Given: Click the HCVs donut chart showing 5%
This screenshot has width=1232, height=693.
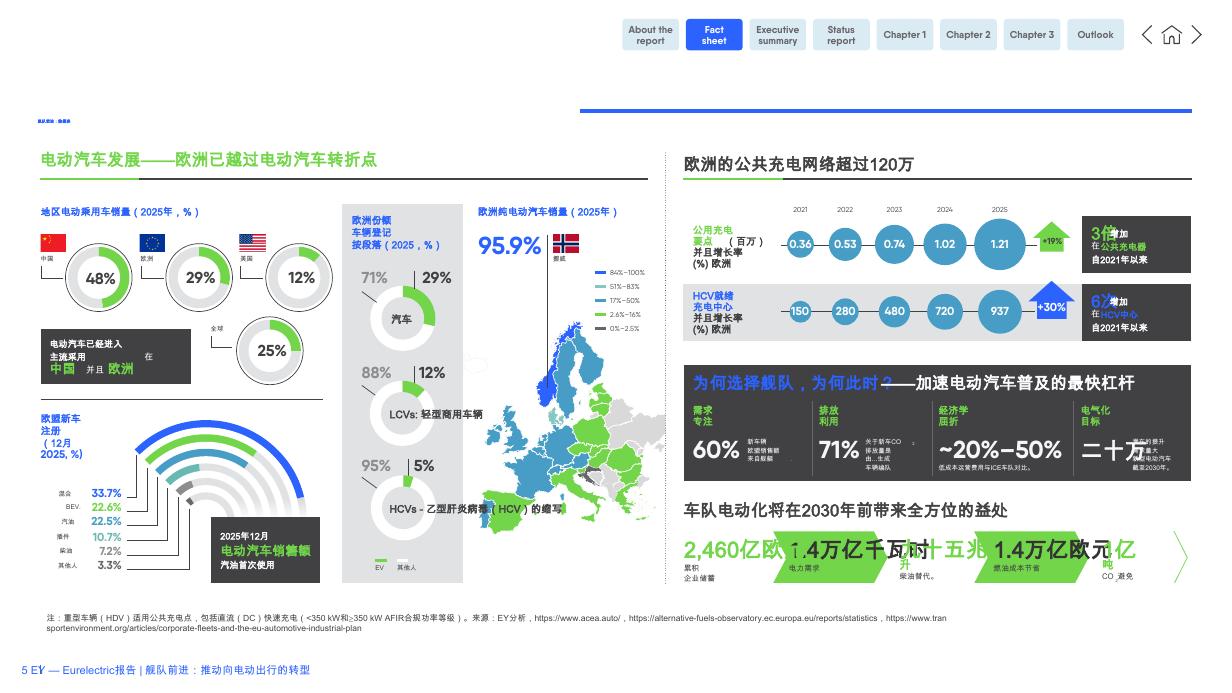Looking at the screenshot, I should [403, 508].
